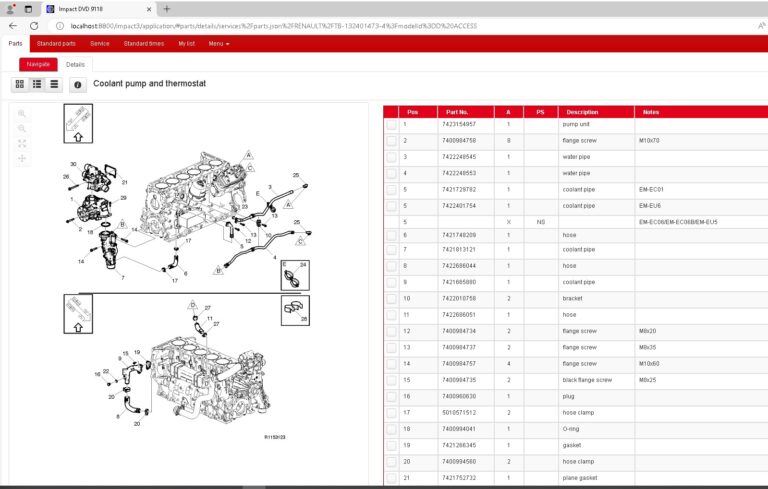Viewport: 768px width, 489px height.
Task: Open the Service tab
Action: pos(100,44)
